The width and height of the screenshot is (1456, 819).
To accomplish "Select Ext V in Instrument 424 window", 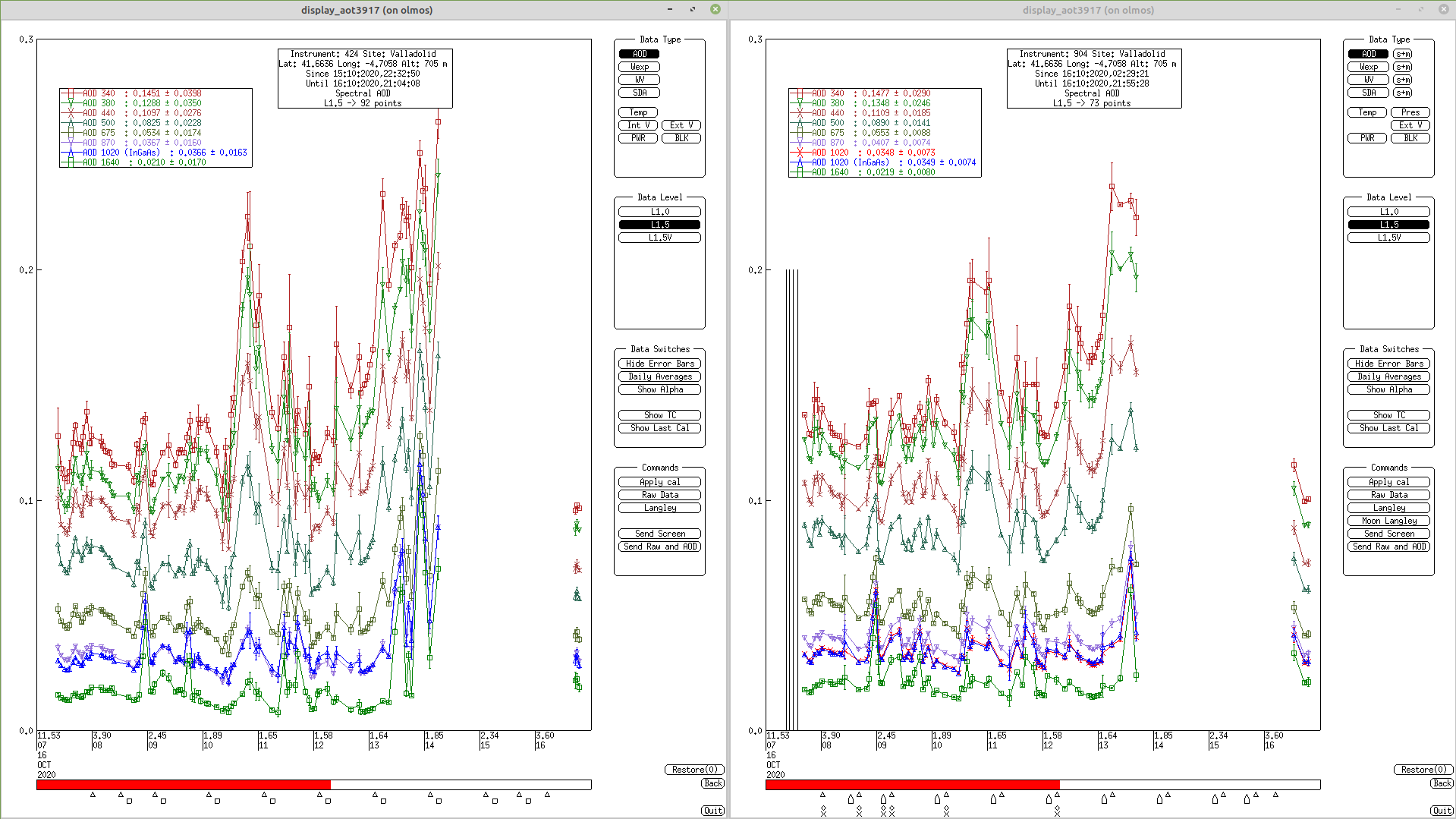I will point(681,125).
